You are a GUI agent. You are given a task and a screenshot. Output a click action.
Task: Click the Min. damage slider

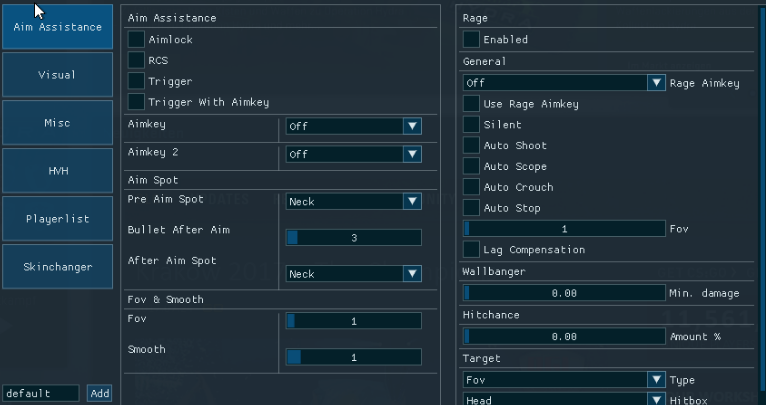tap(564, 293)
